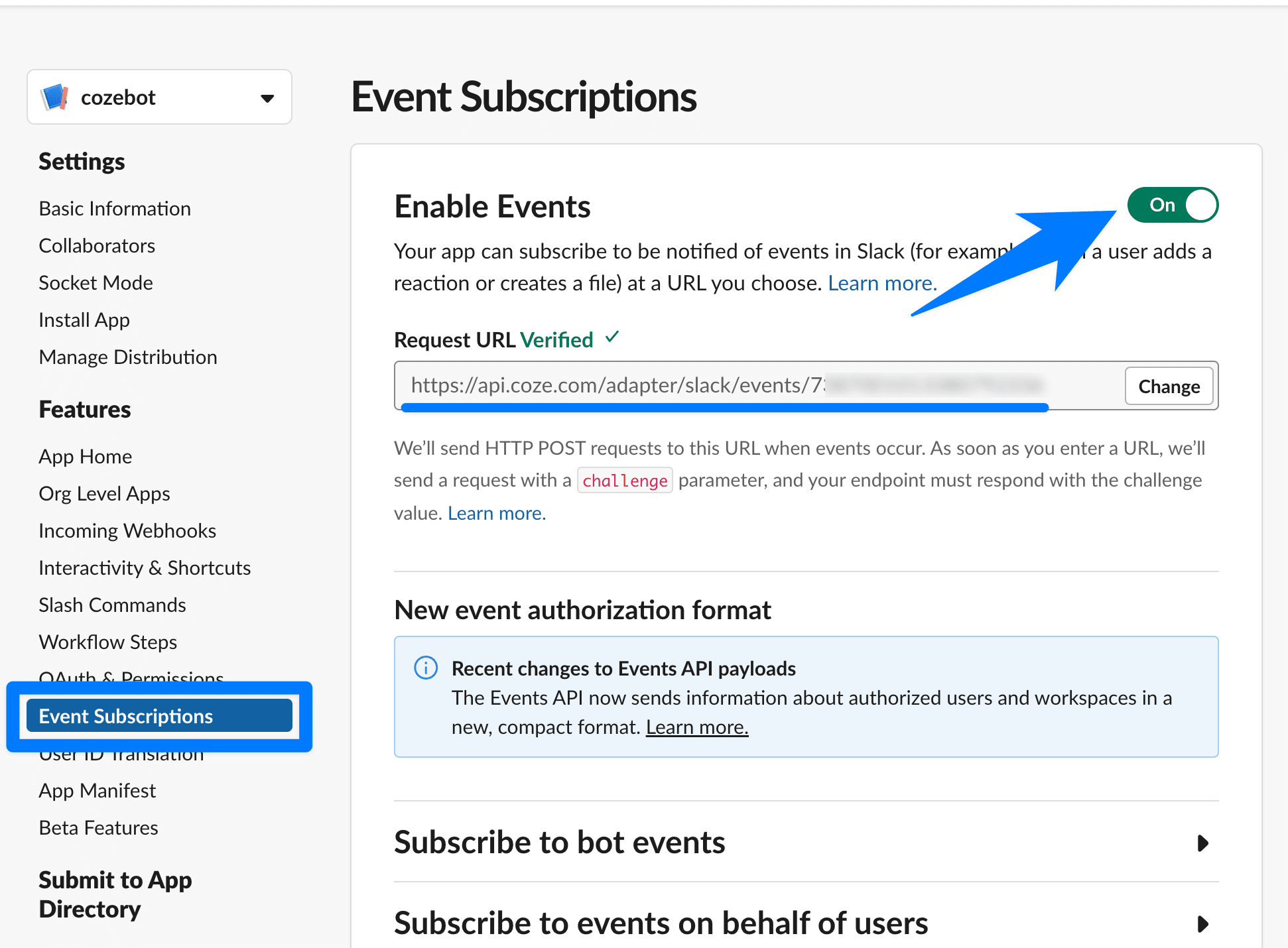Viewport: 1288px width, 948px height.
Task: Open Slash Commands feature page
Action: [x=112, y=605]
